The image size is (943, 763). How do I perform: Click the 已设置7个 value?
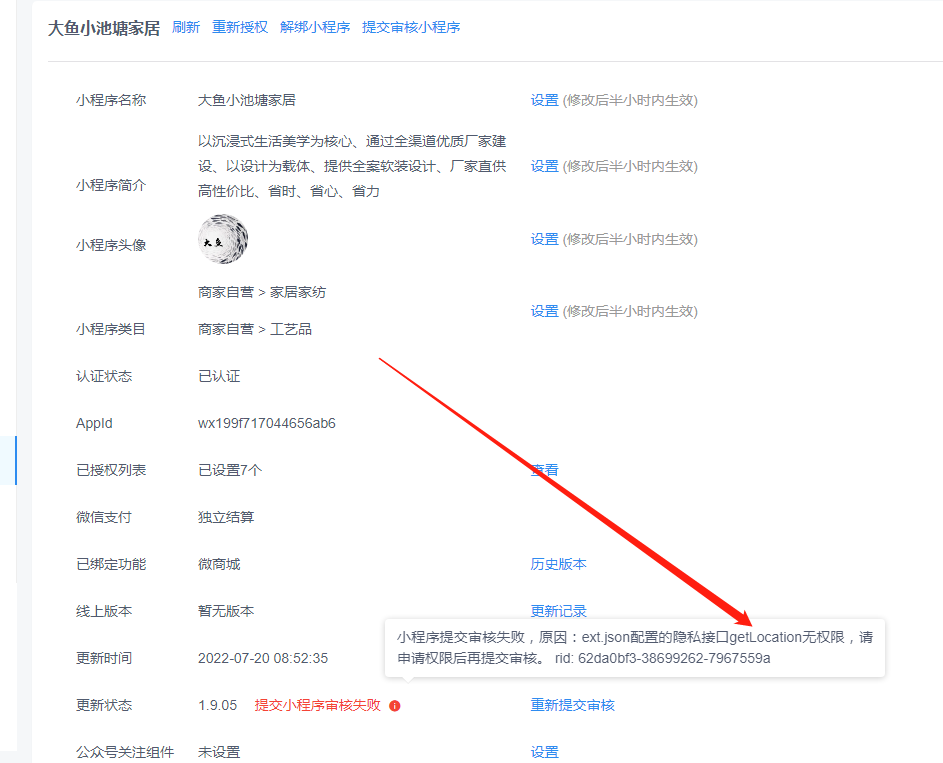[230, 470]
